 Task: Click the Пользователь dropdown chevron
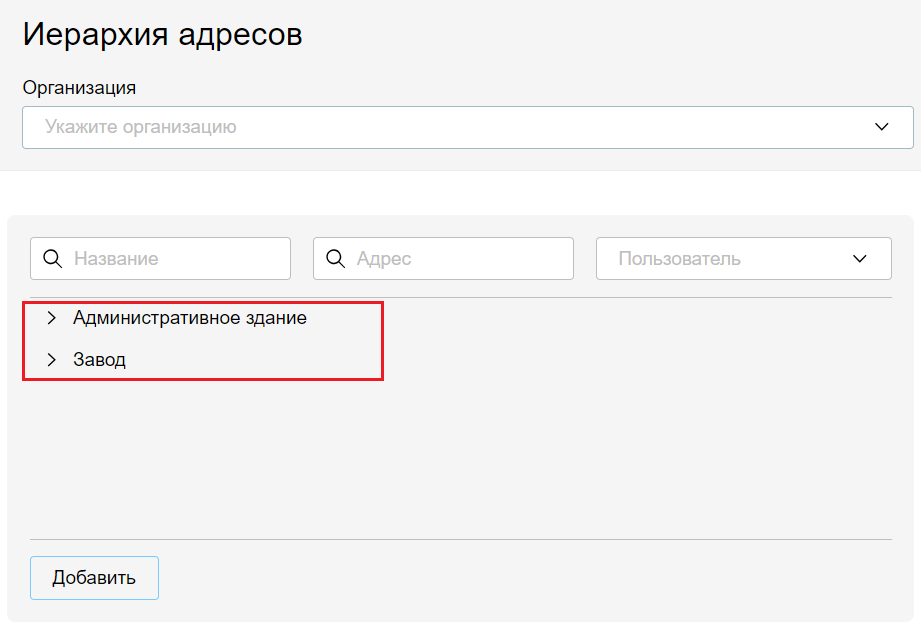859,259
